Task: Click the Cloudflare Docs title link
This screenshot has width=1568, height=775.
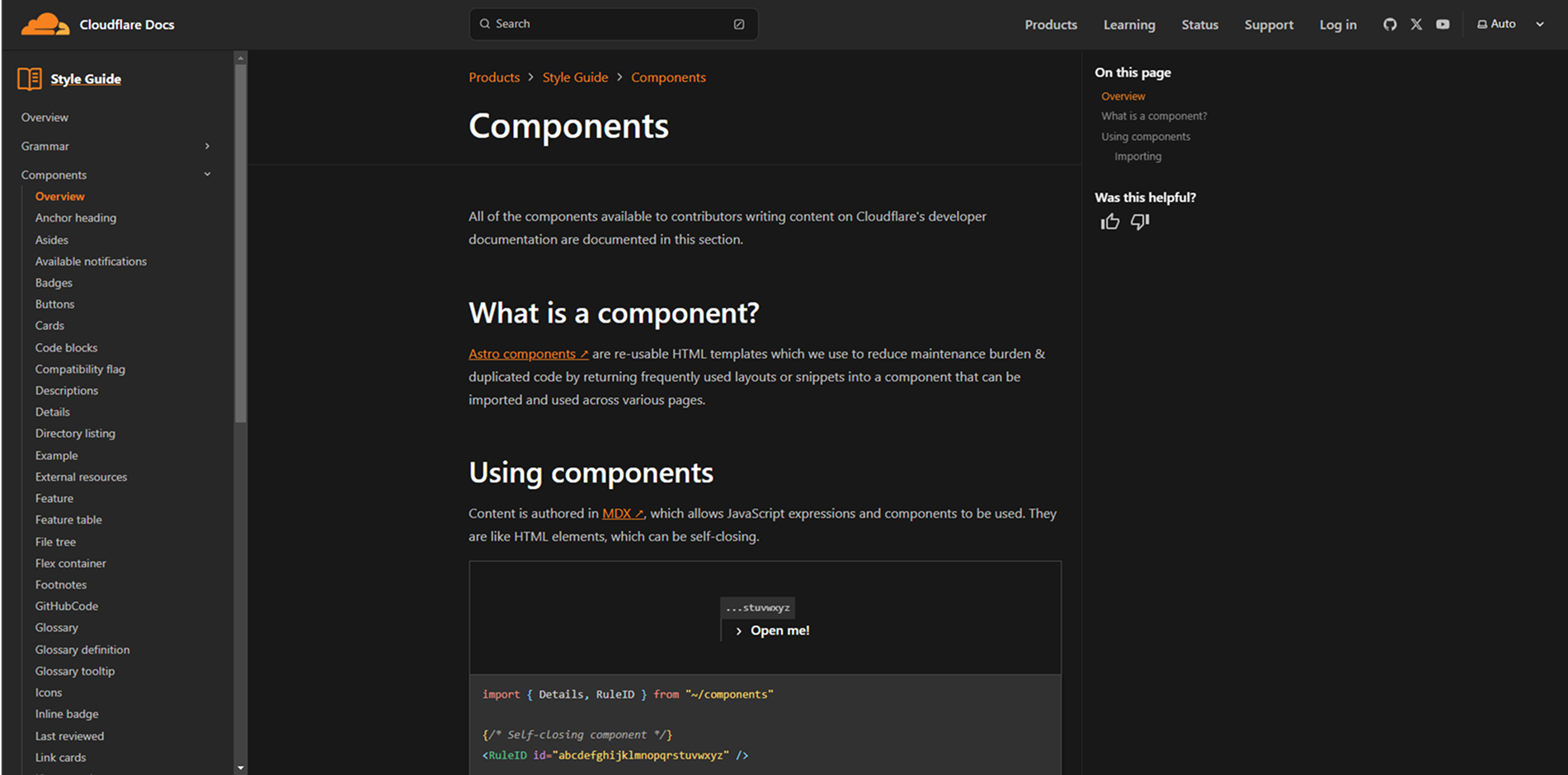Action: [127, 25]
